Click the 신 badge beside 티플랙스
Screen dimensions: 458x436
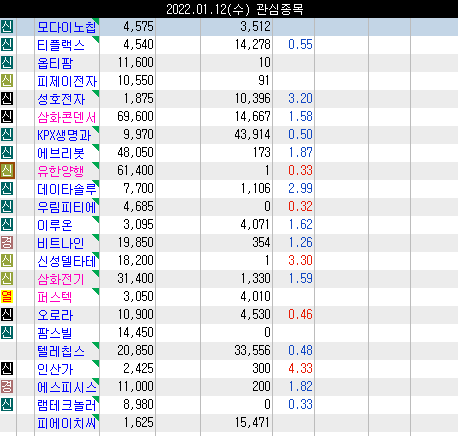[x=7, y=45]
